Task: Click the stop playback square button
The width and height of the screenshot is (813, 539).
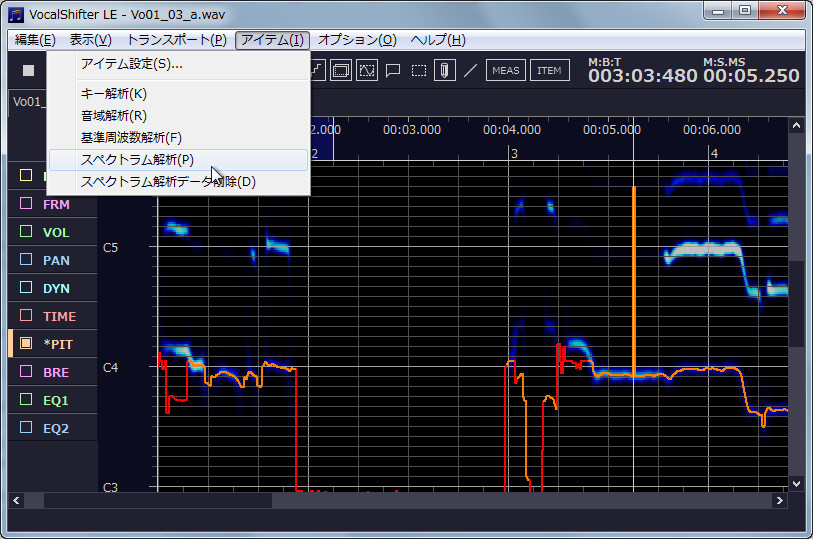Action: coord(29,70)
